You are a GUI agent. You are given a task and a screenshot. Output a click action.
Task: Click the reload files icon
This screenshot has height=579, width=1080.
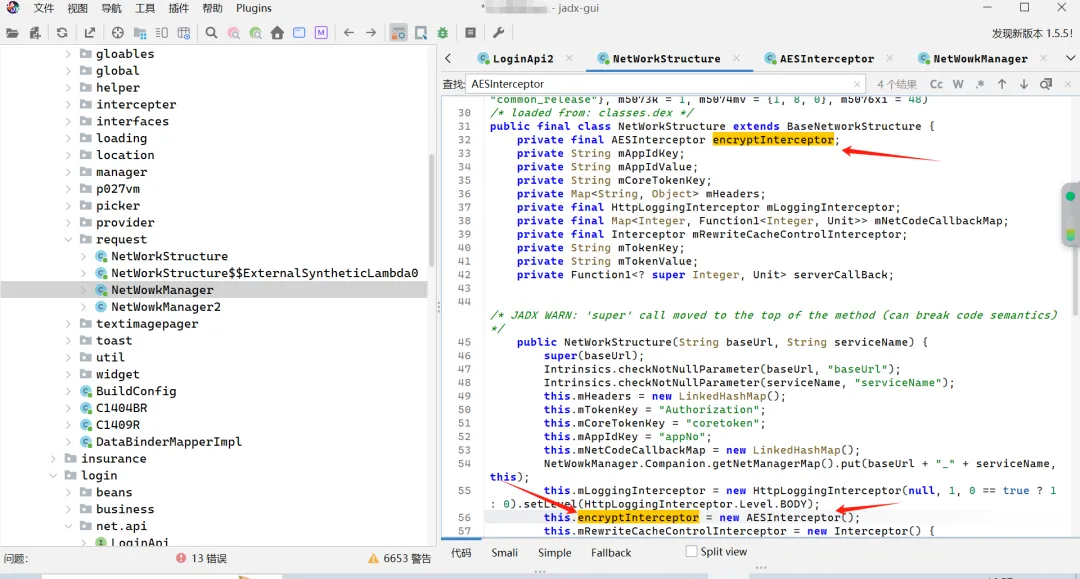(62, 33)
